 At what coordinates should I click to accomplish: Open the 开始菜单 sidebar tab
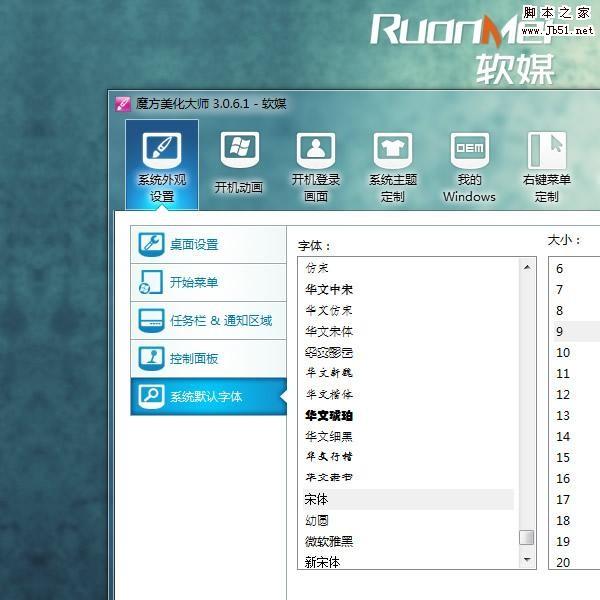pos(208,283)
